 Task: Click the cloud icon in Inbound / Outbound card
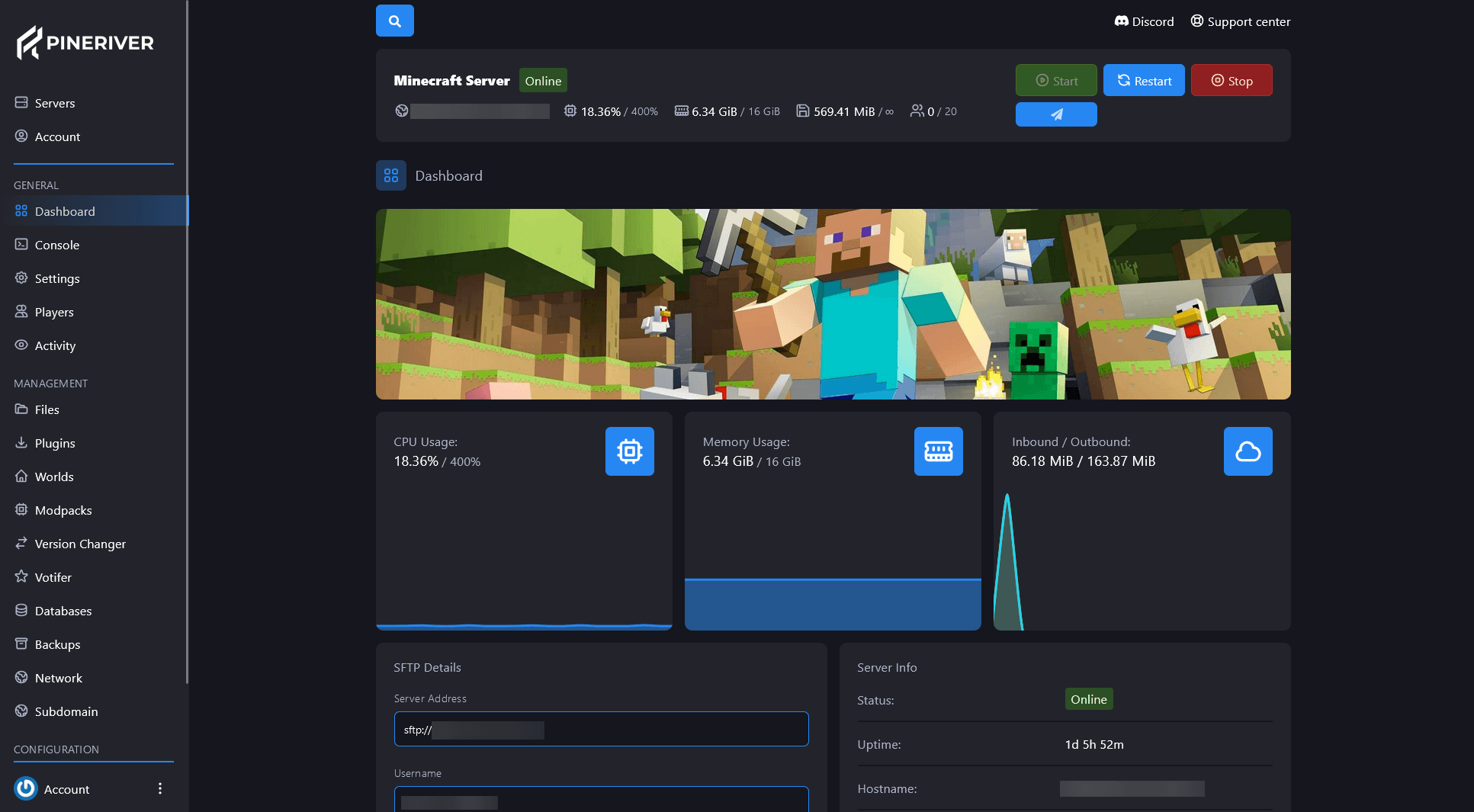click(x=1248, y=451)
